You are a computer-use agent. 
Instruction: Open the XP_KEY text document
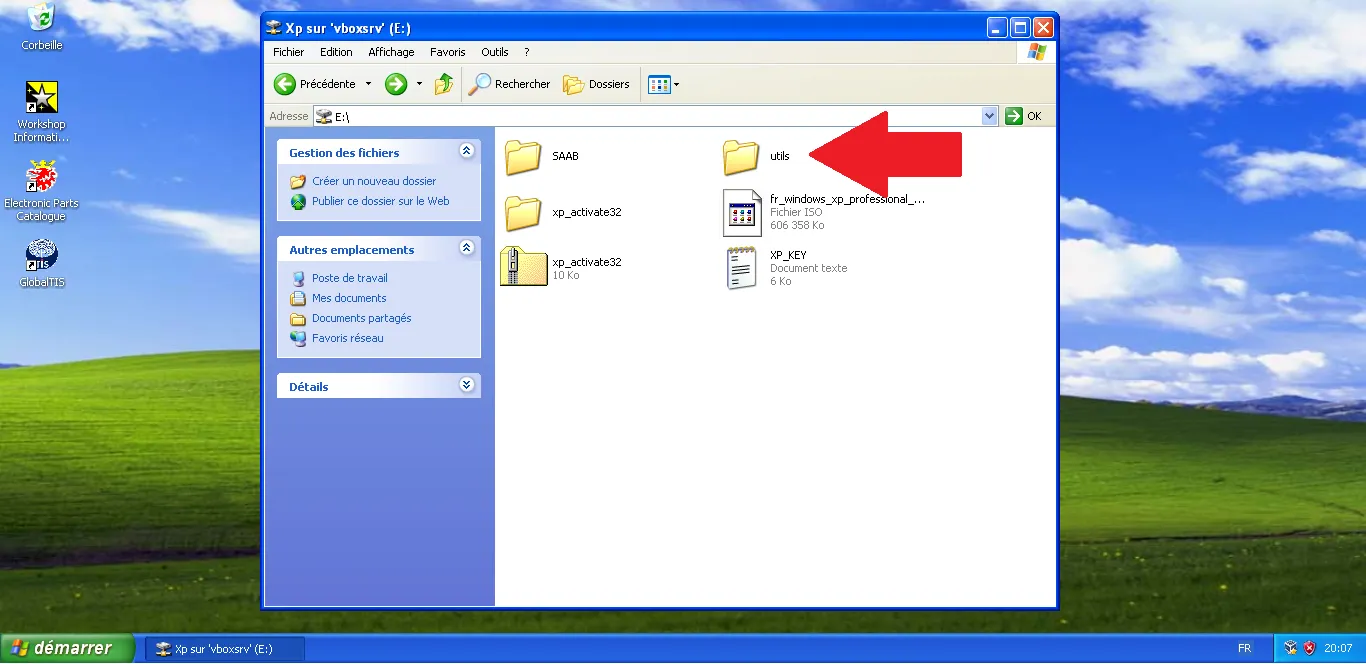(741, 266)
